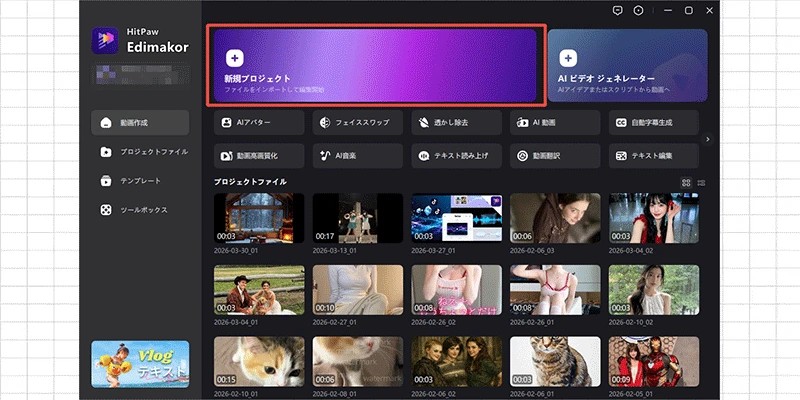Viewport: 800px width, 400px height.
Task: Click the 動画高画質化 enhancer icon
Action: 226,156
